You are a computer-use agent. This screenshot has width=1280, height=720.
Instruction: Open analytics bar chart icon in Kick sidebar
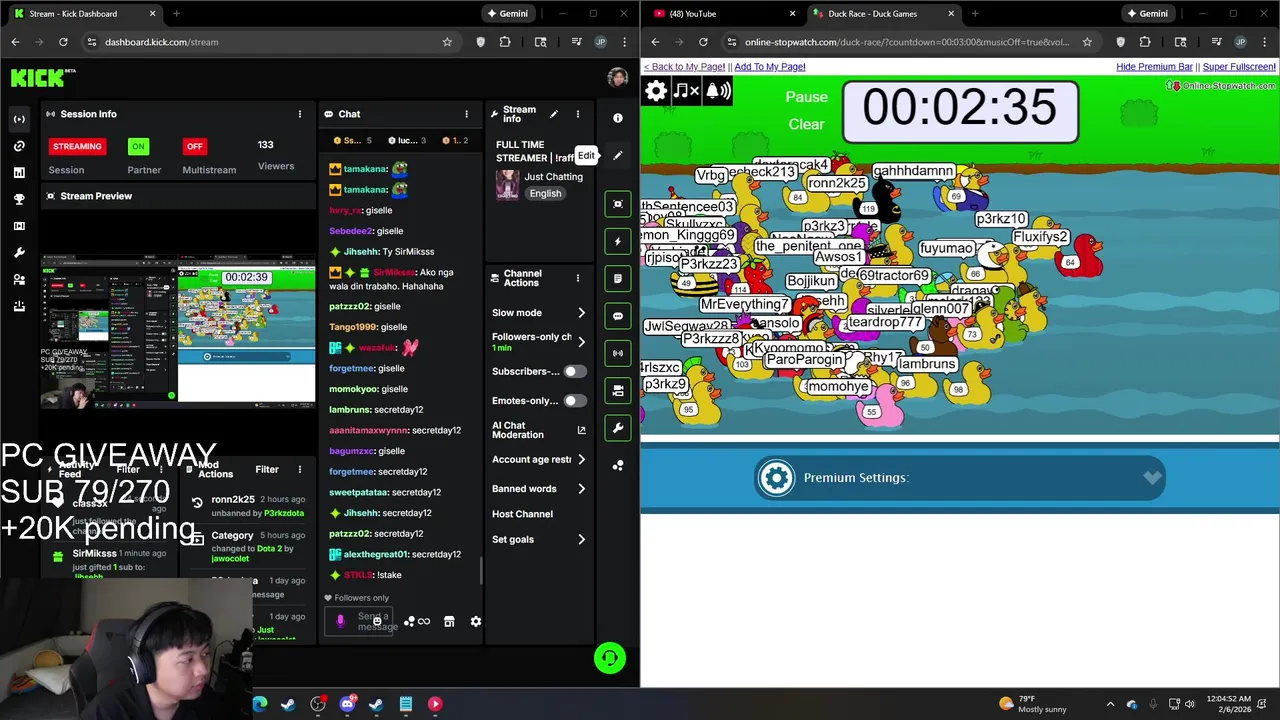pyautogui.click(x=19, y=173)
